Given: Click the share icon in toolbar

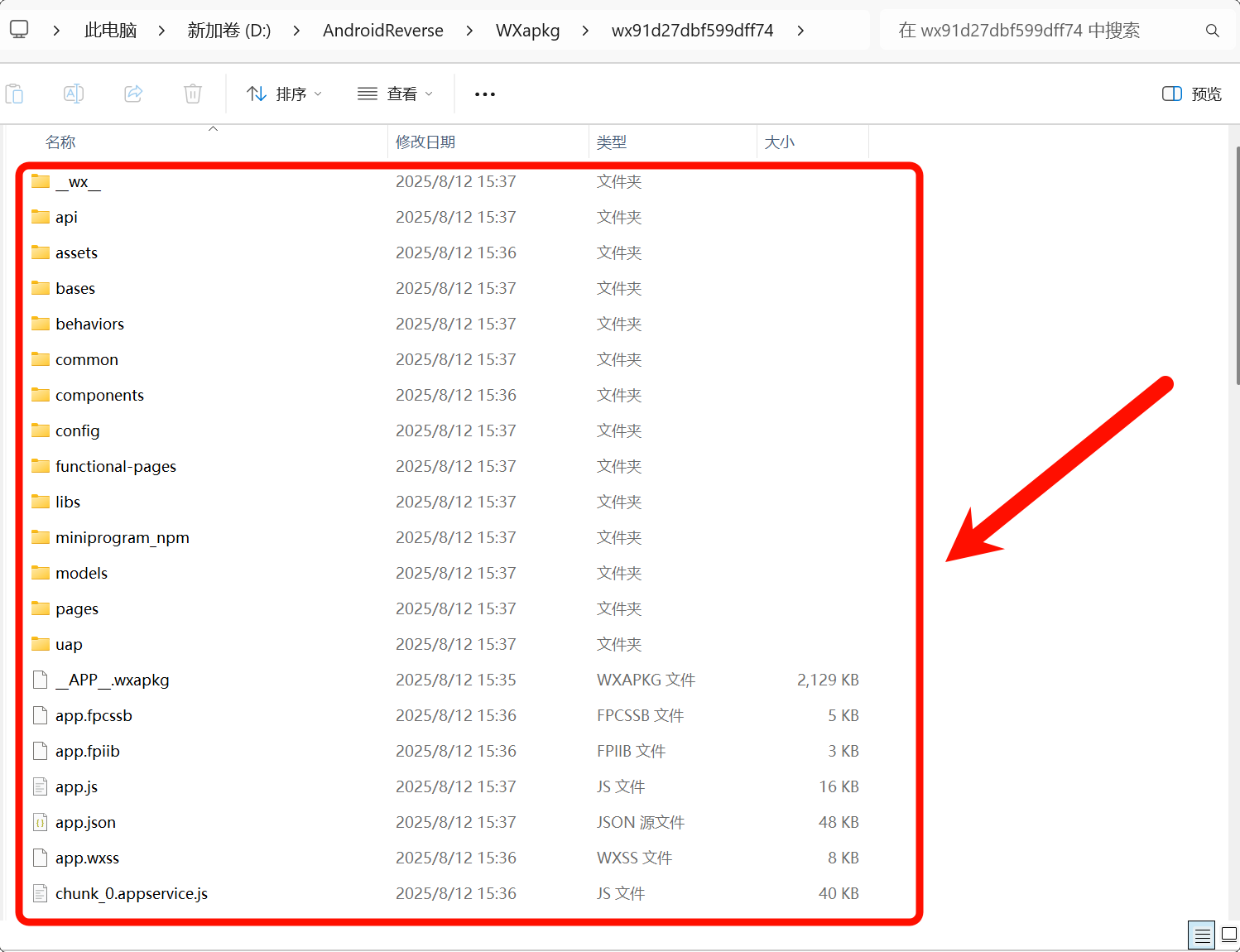Looking at the screenshot, I should click(x=133, y=94).
